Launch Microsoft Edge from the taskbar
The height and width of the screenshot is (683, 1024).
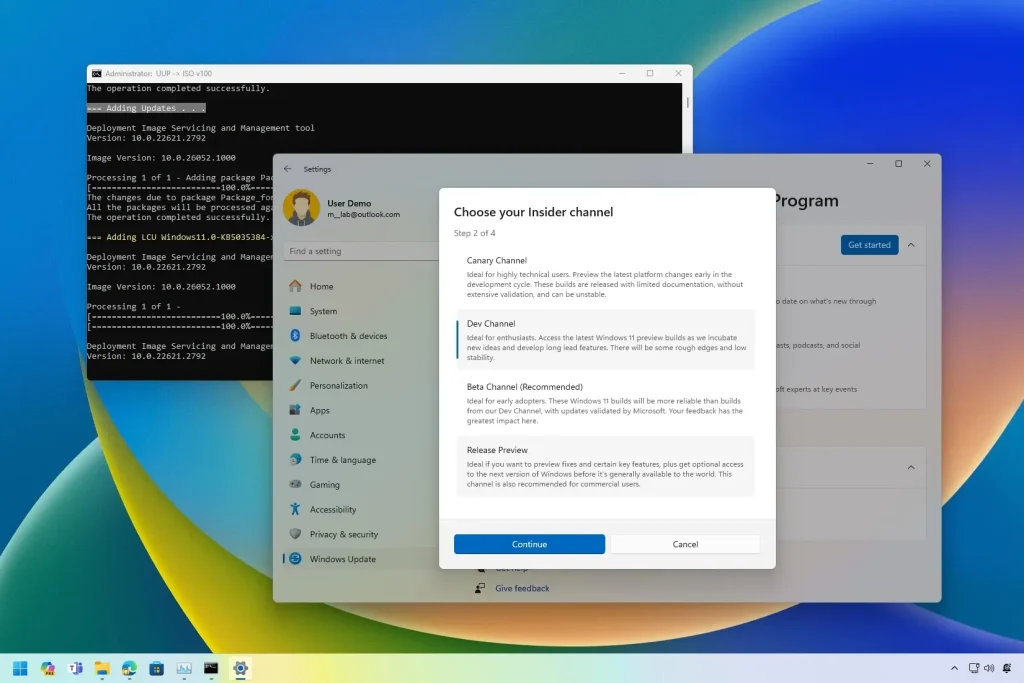pos(129,668)
